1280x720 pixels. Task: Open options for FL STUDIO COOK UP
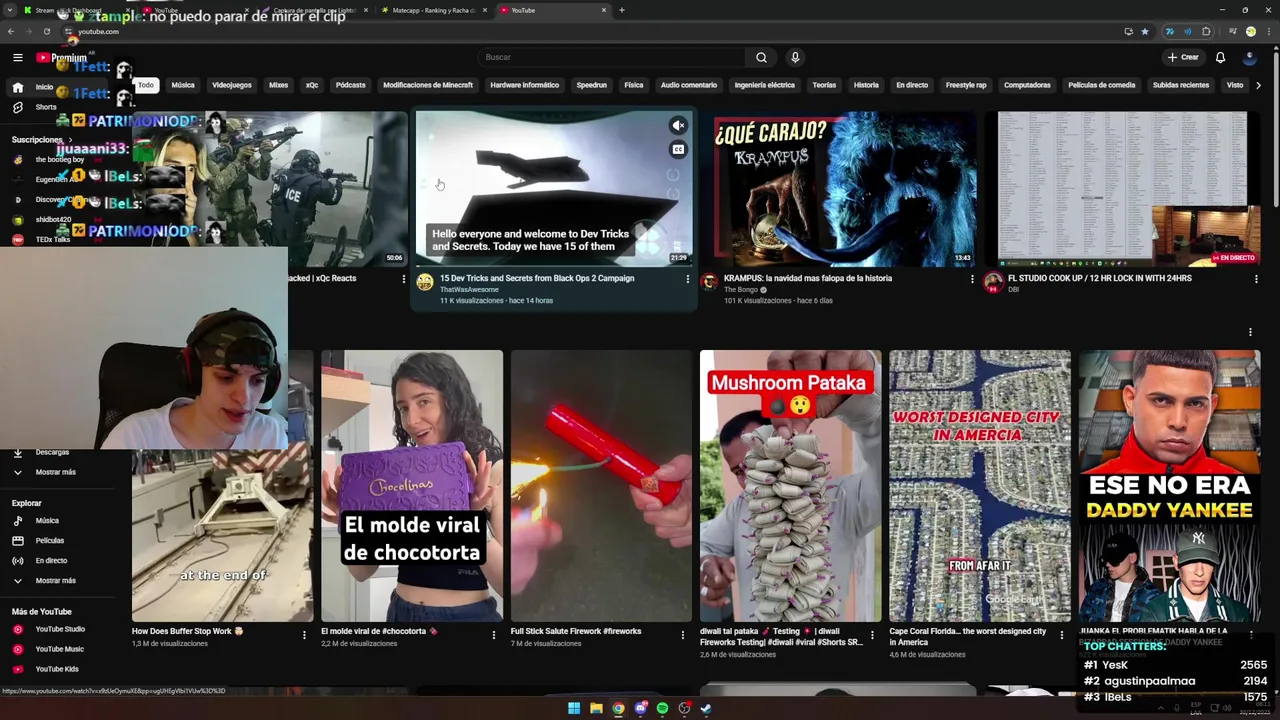[x=1256, y=279]
